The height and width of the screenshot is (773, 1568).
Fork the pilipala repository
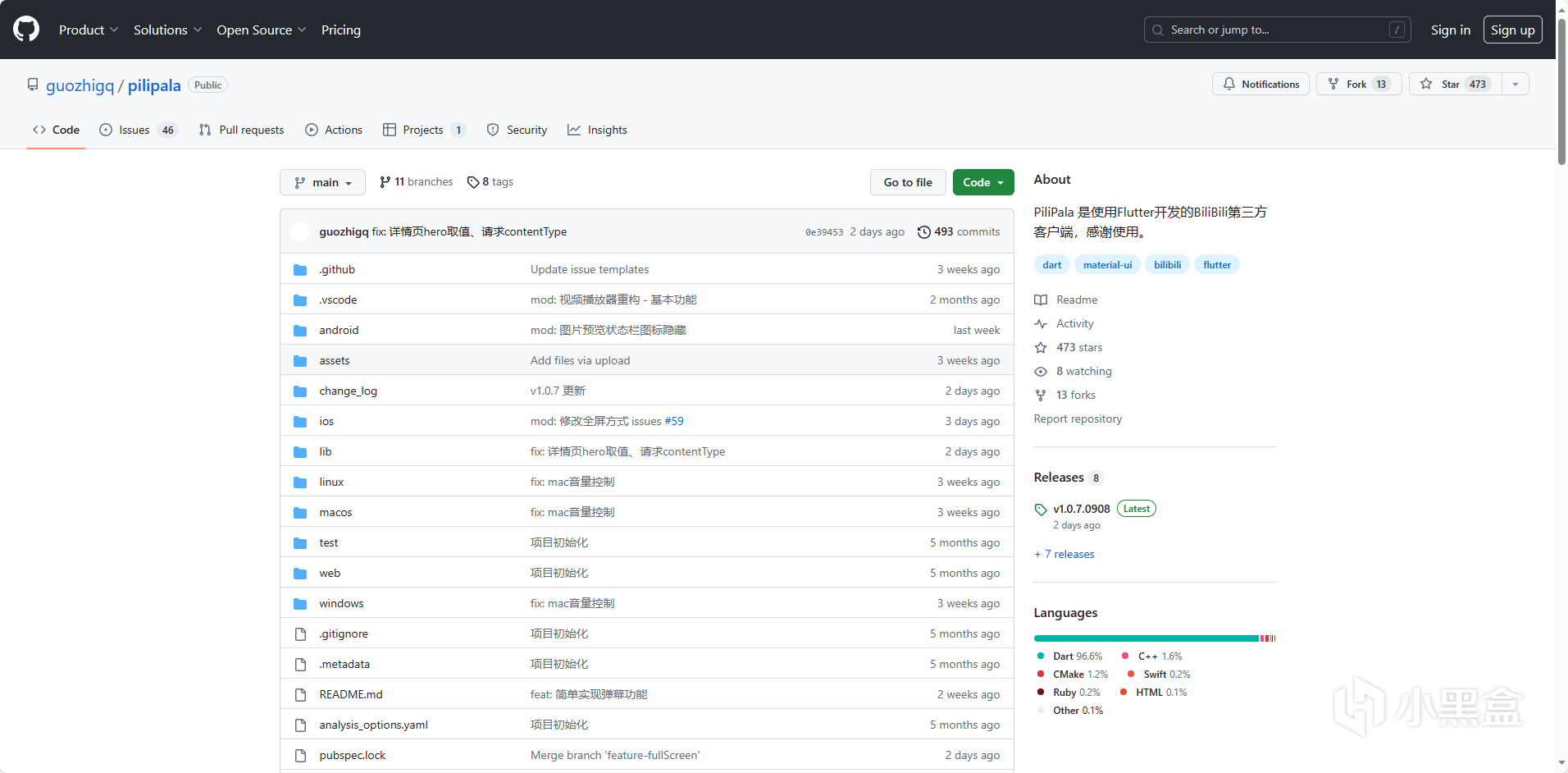(1358, 84)
